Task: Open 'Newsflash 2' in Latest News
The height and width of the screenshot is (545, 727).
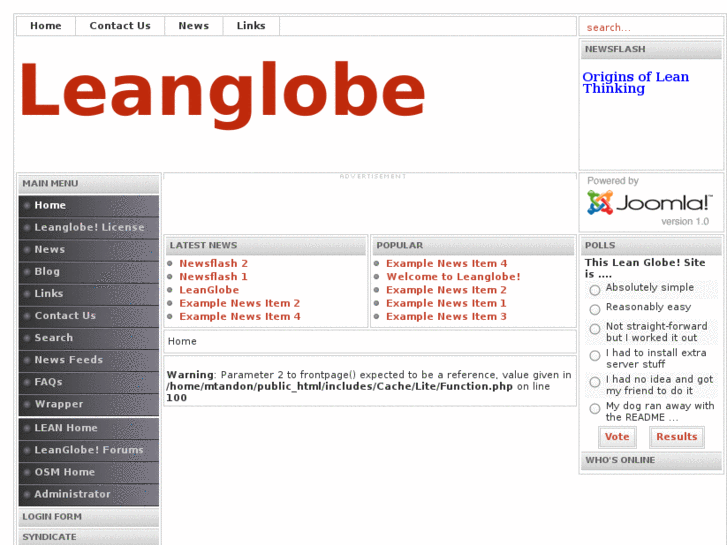Action: [214, 263]
